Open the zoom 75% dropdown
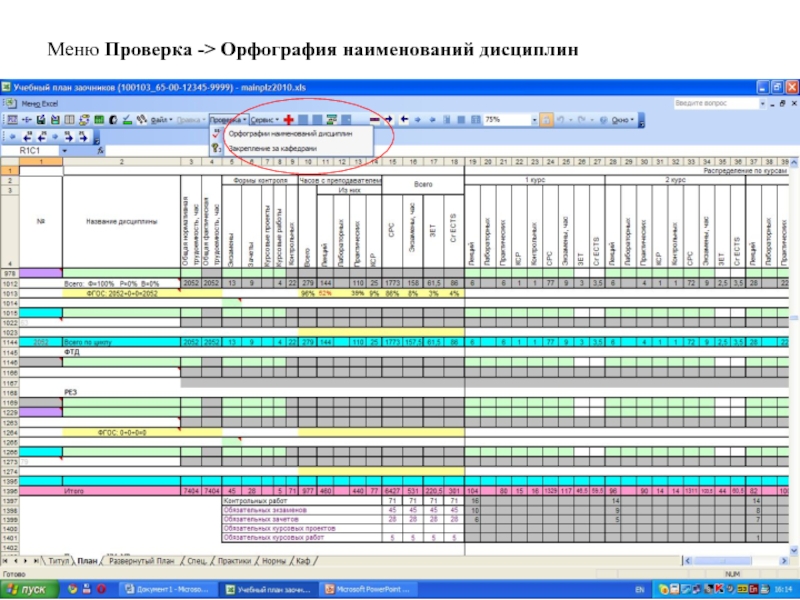800x600 pixels. [x=533, y=119]
